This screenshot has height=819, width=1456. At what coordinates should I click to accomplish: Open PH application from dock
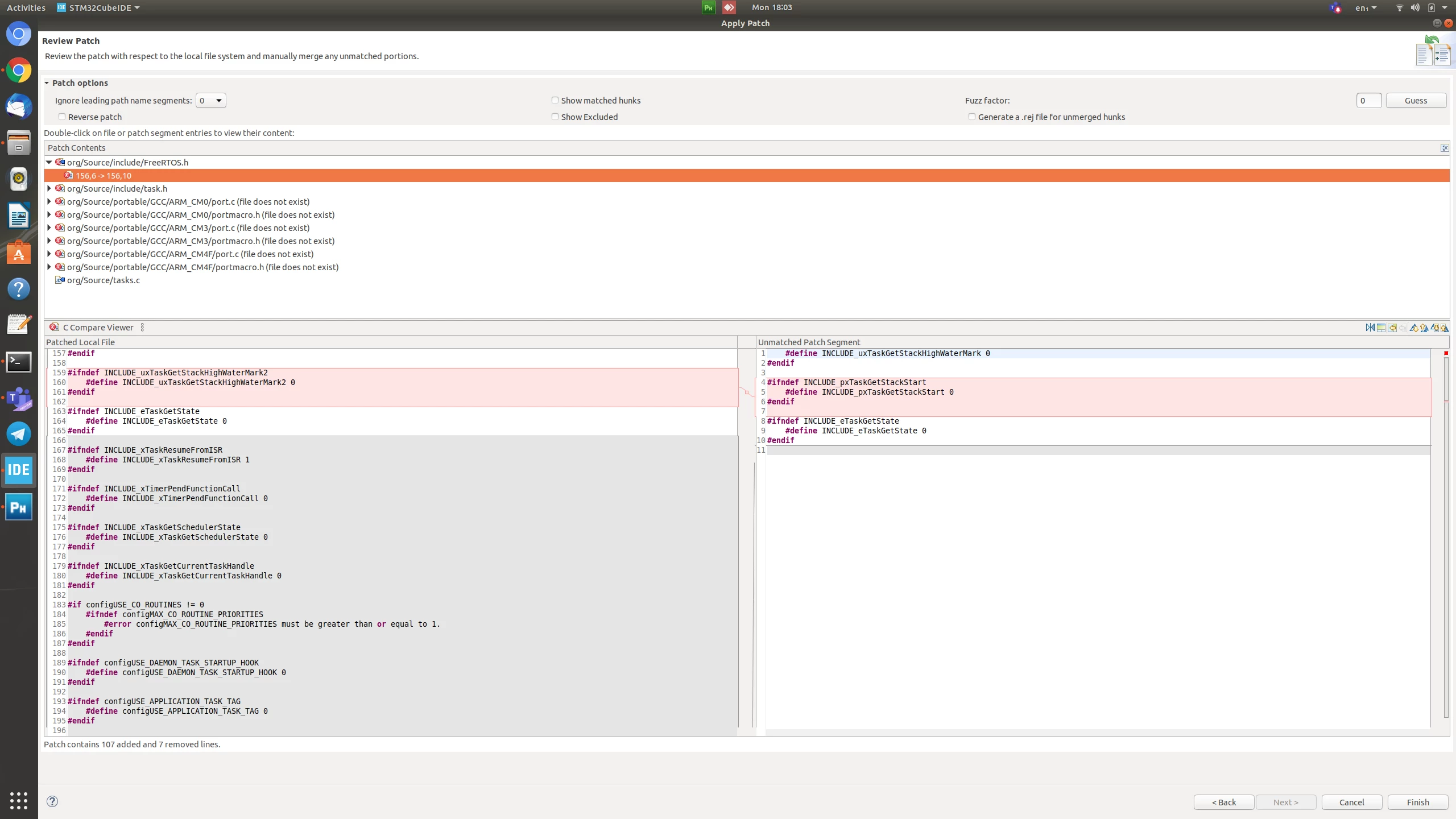[19, 507]
